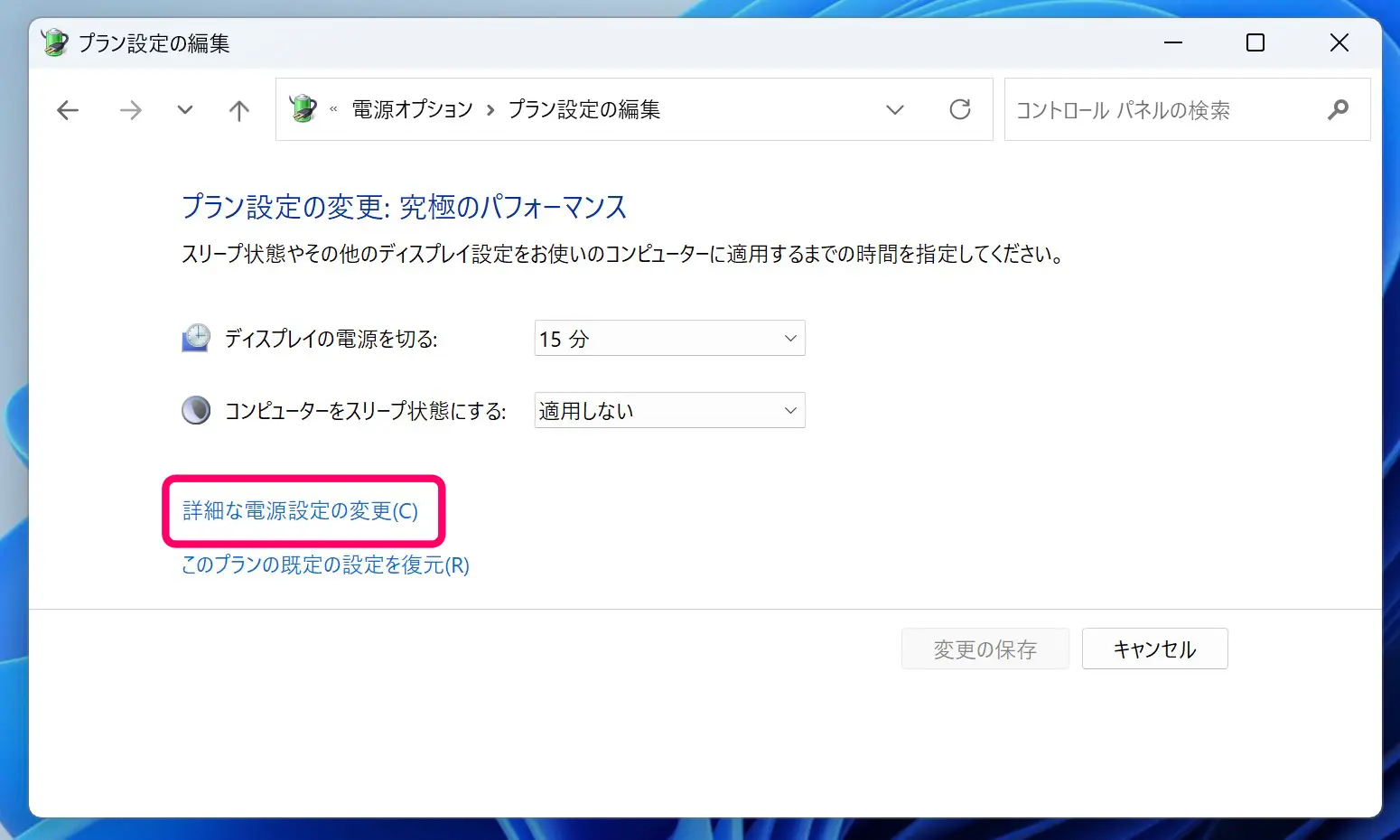Click the 変更の保存 button
This screenshot has width=1400, height=840.
985,648
